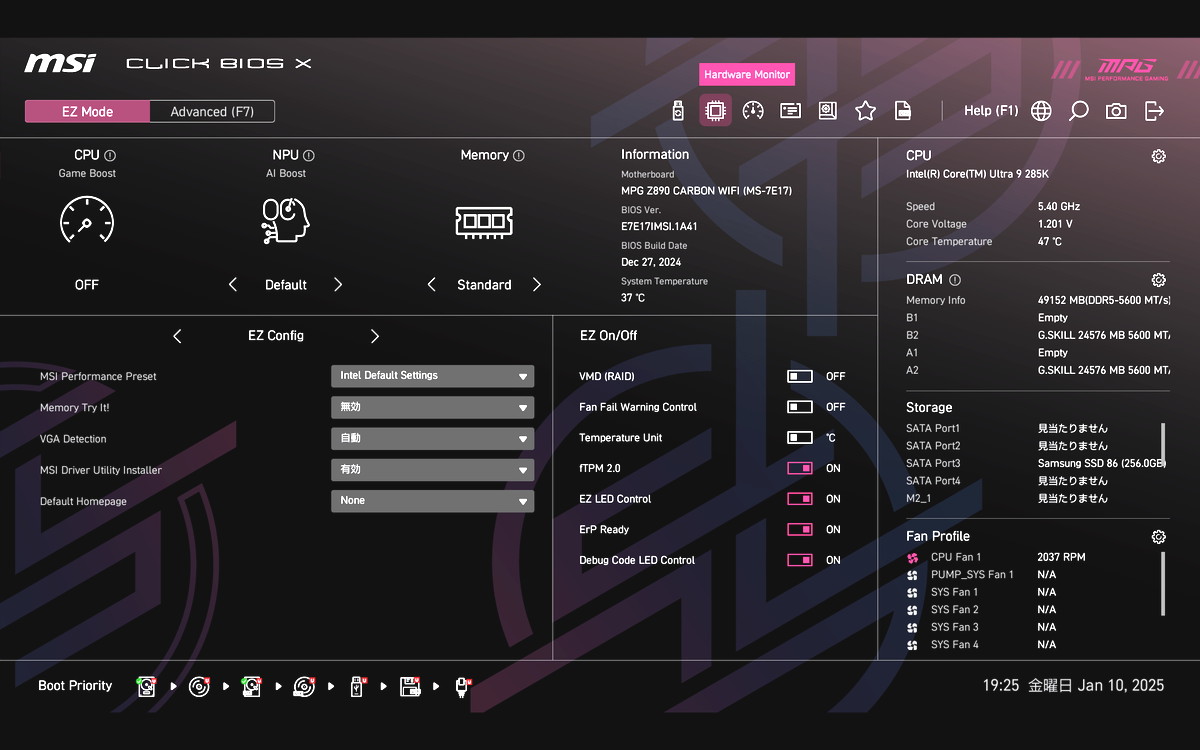Open the M-Flash USB drive icon
This screenshot has width=1200, height=750.
(678, 111)
